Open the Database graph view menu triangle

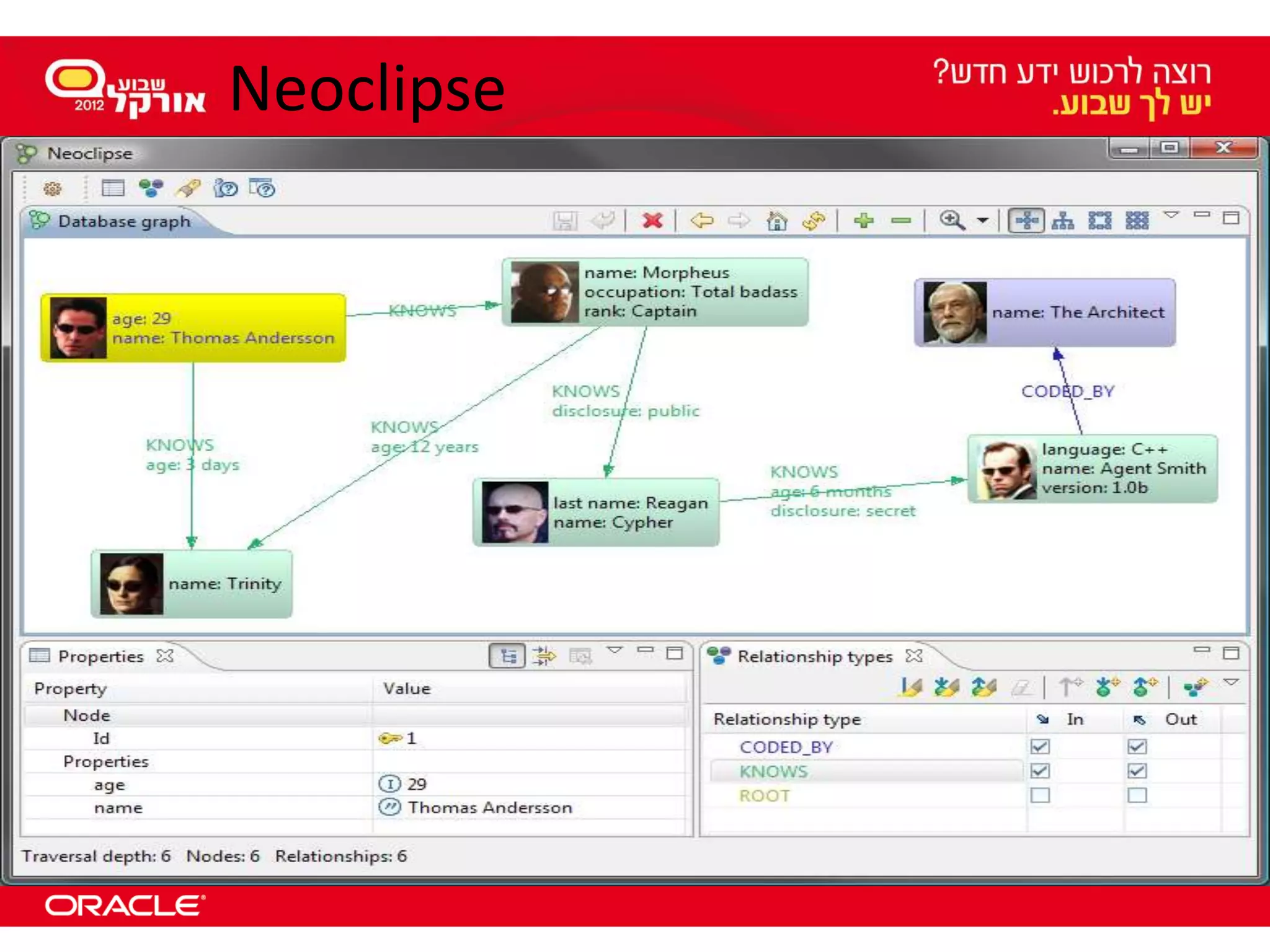click(1171, 215)
